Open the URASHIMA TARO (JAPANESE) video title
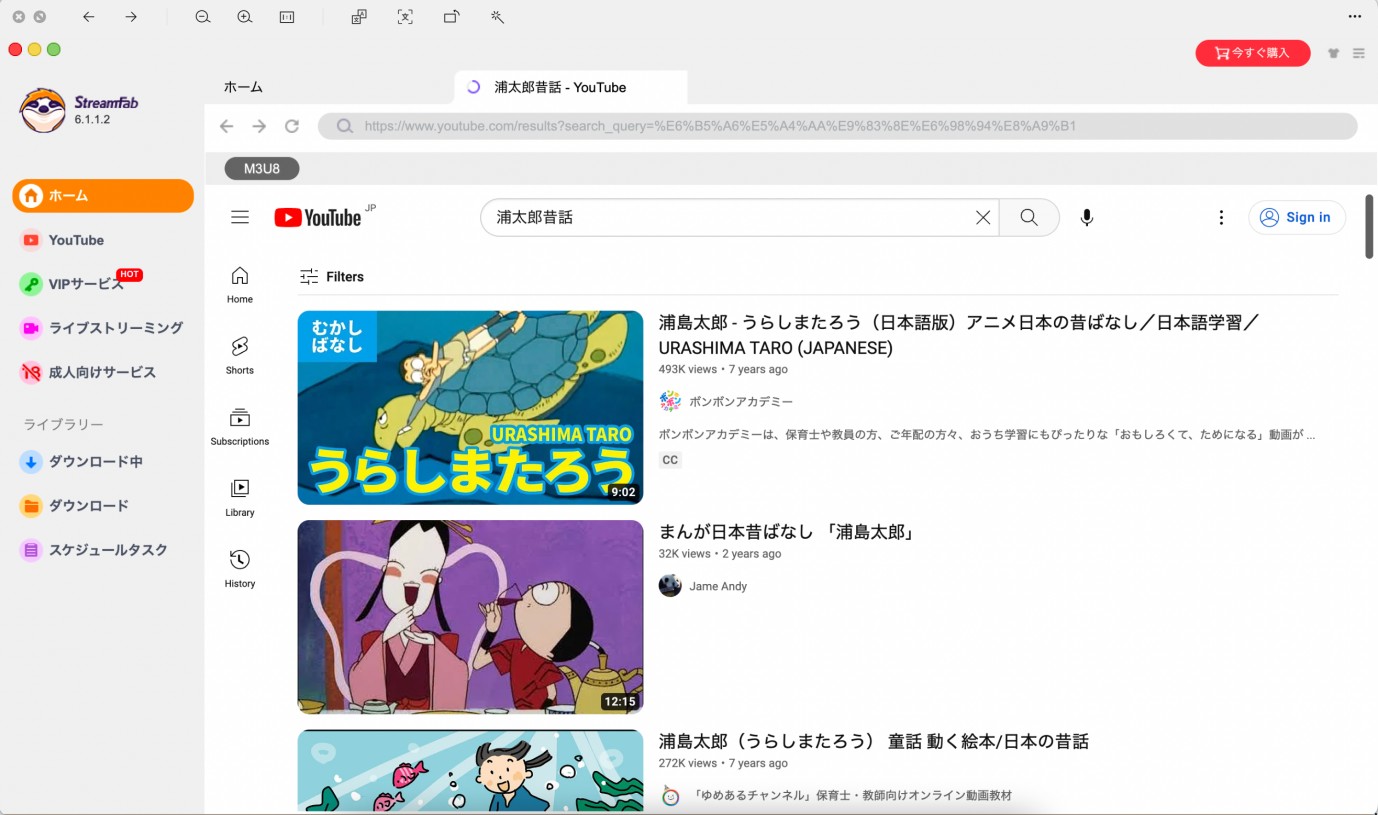 tap(958, 335)
